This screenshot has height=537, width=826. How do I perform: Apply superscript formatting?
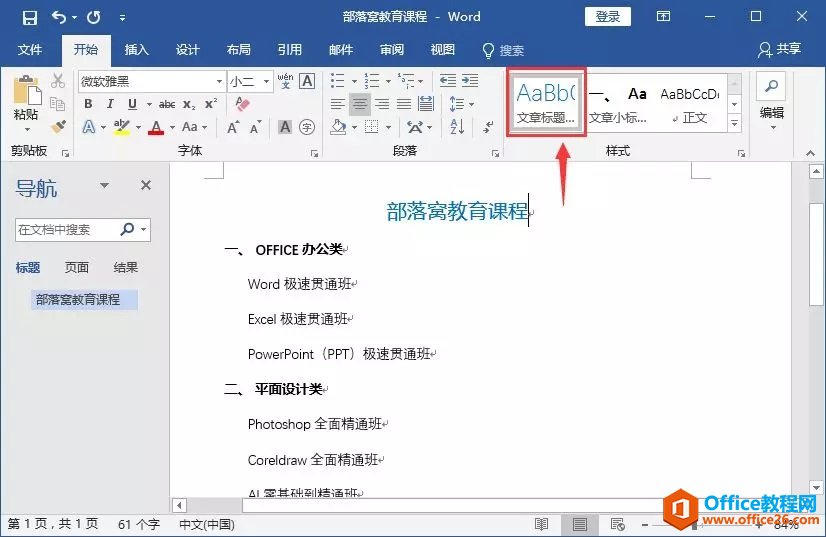[x=211, y=104]
